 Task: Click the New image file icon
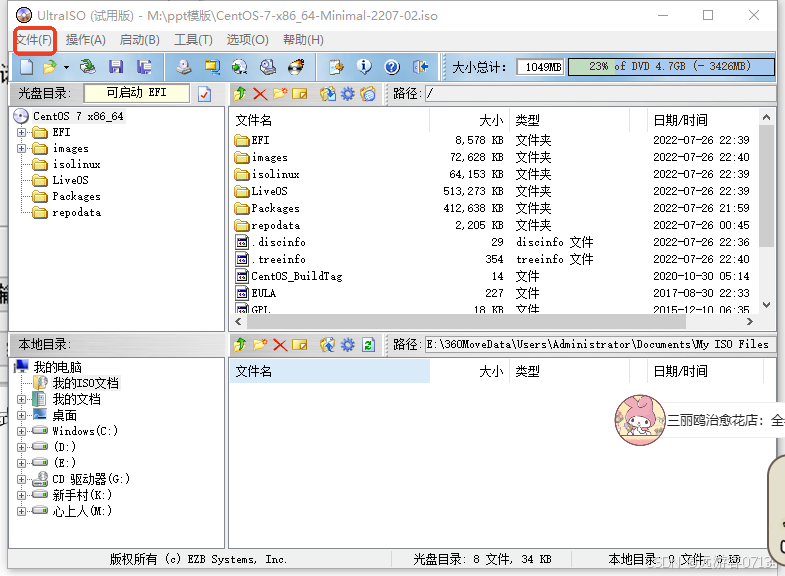click(x=27, y=67)
